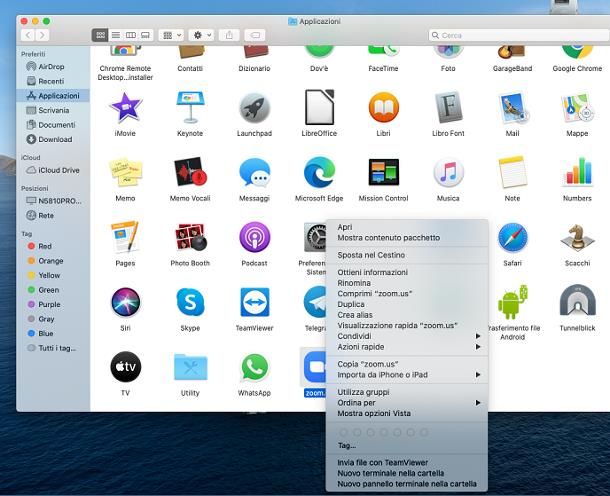Select the Microsoft Edge icon

pos(319,172)
